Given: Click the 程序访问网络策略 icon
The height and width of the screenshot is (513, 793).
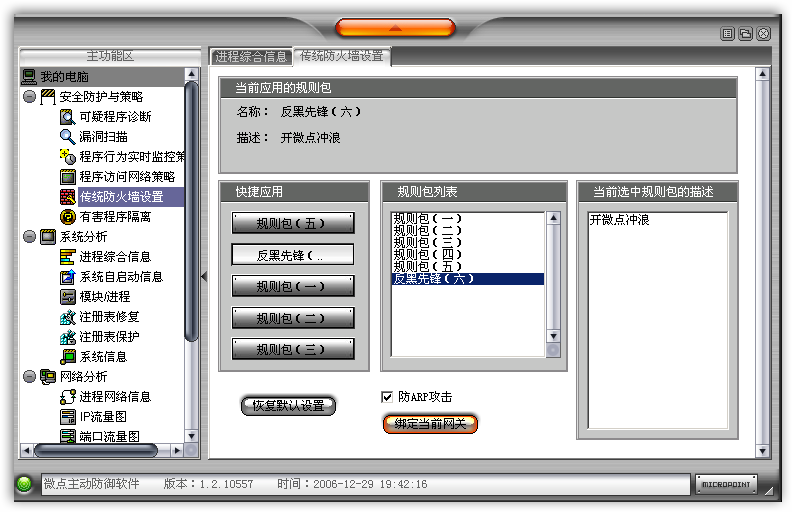Looking at the screenshot, I should tap(67, 177).
